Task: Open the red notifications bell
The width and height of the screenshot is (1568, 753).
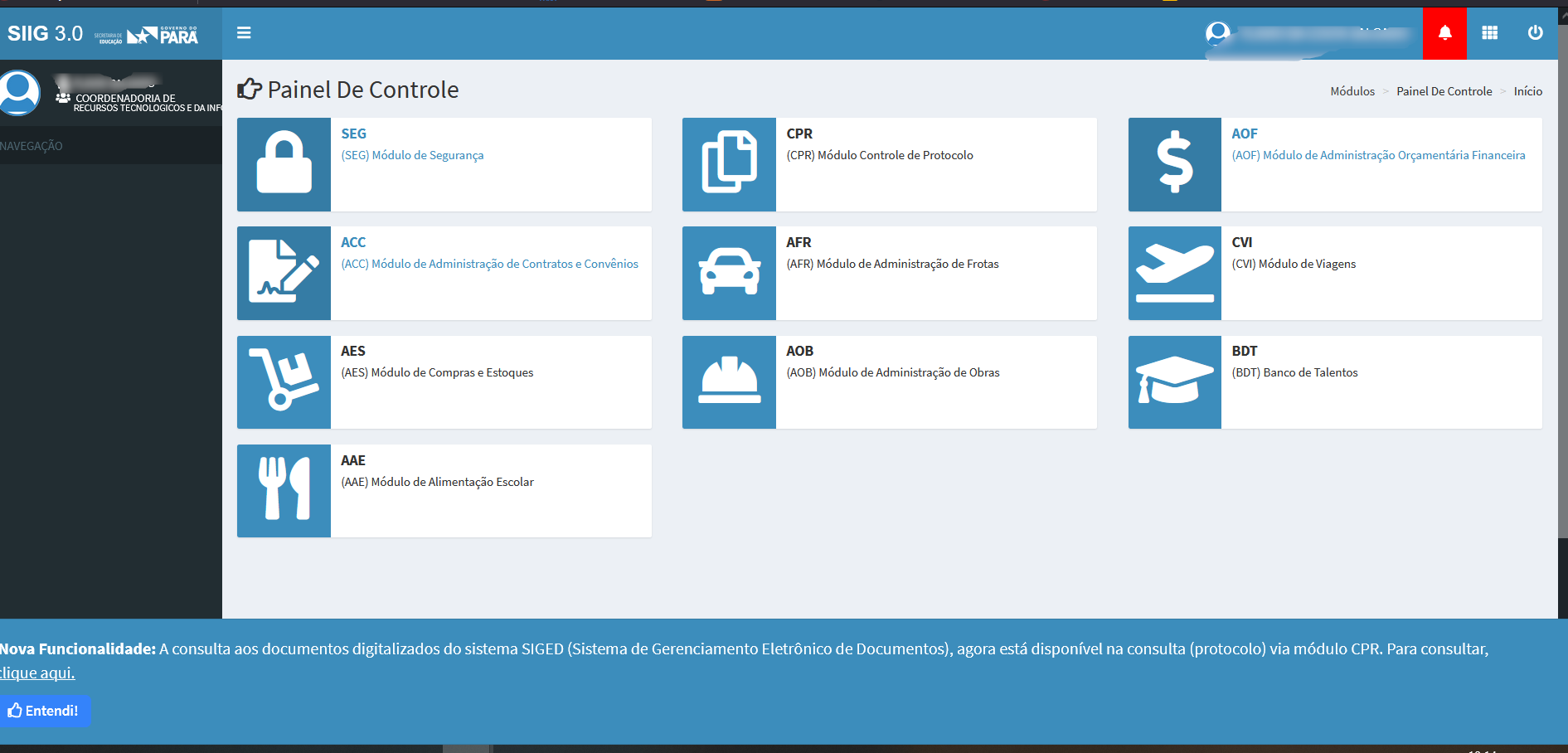Action: point(1444,33)
